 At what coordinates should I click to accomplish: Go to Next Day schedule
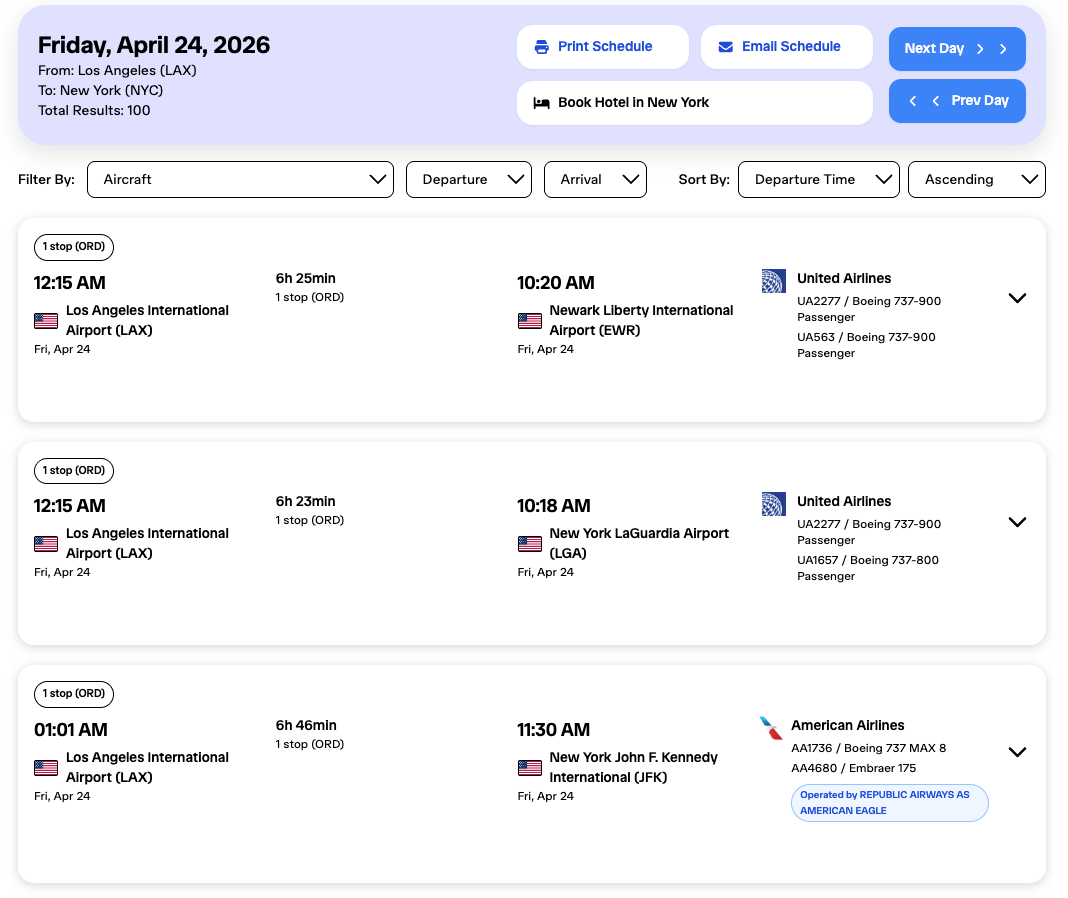coord(956,49)
